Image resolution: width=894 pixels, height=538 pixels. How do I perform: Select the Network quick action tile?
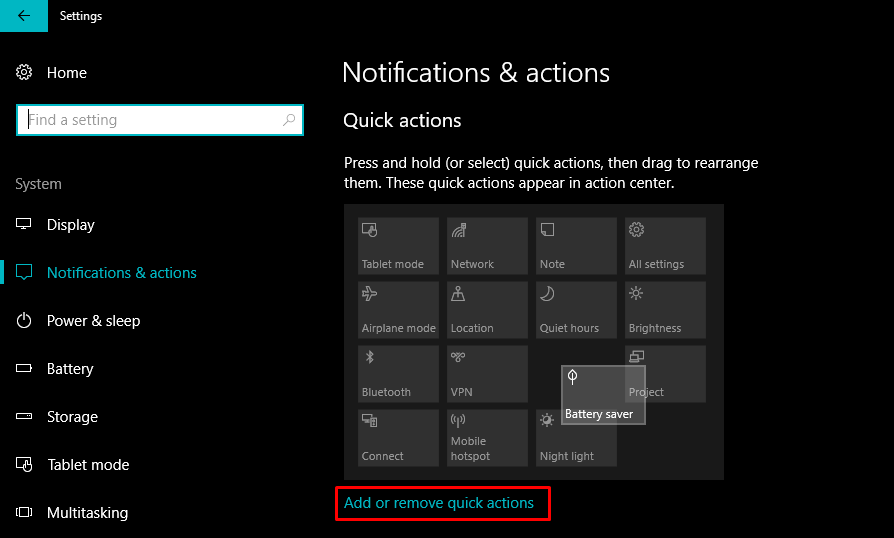pos(487,246)
